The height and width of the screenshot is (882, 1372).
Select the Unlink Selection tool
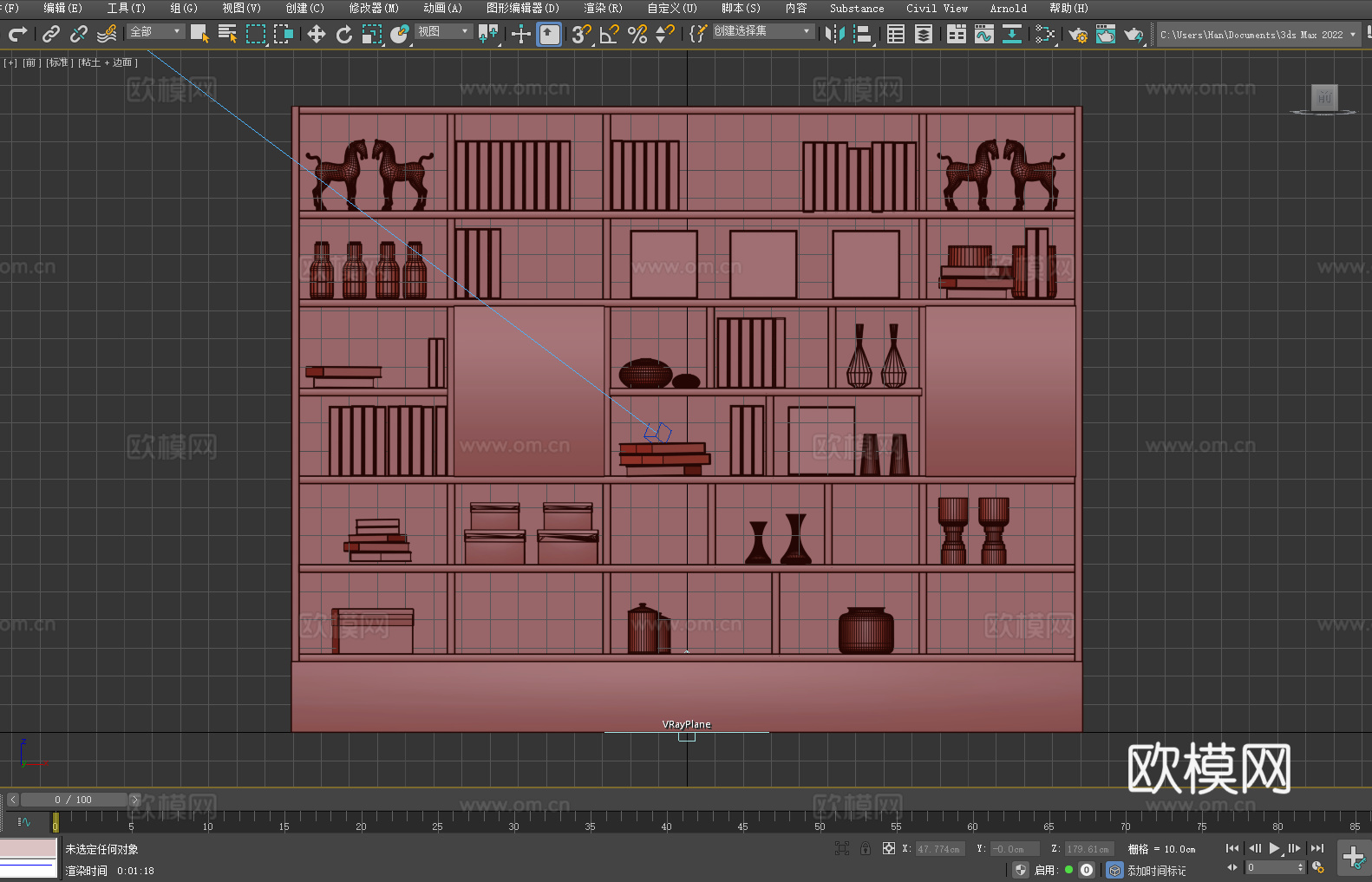(x=79, y=34)
